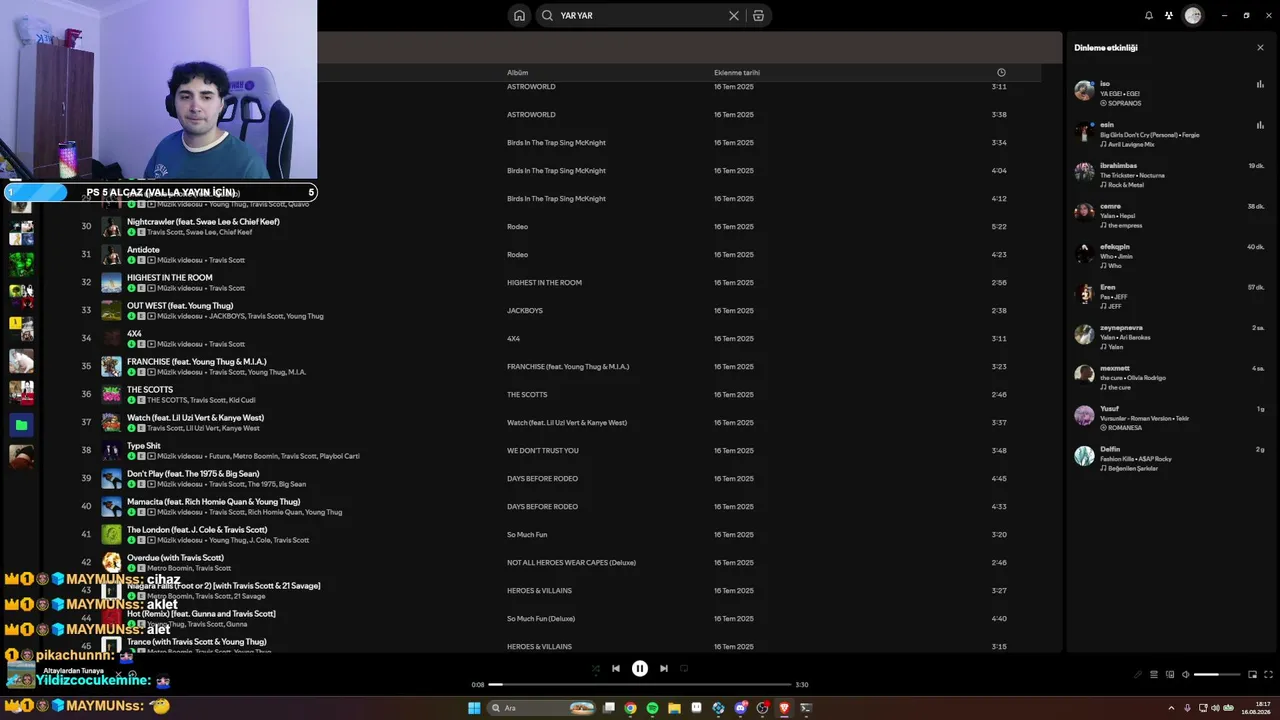Open the 'ROMANESA' album under Yusuf's activity
Screen dimensions: 1280x720
click(x=1125, y=428)
